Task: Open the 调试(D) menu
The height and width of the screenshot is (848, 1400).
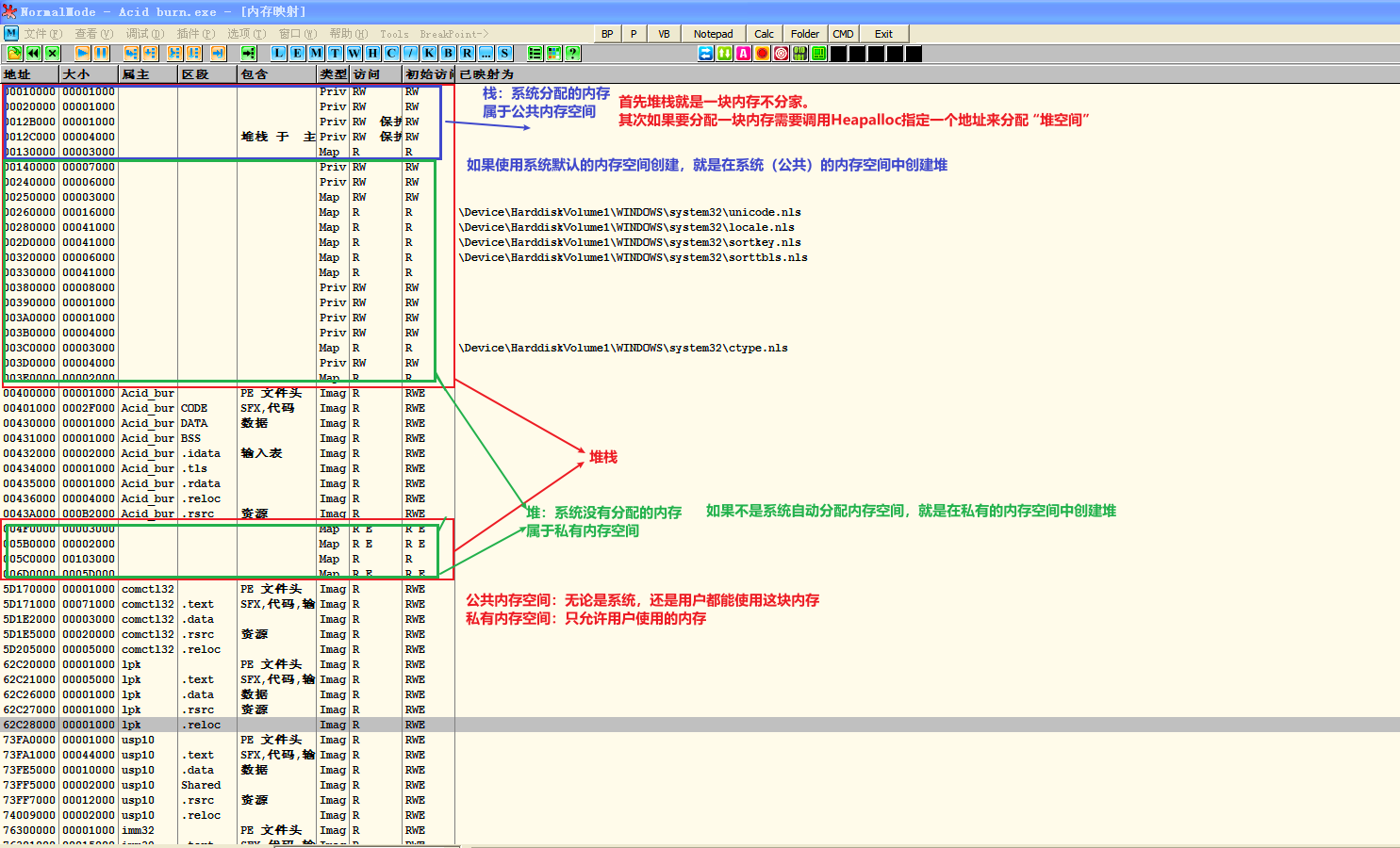Action: click(145, 34)
